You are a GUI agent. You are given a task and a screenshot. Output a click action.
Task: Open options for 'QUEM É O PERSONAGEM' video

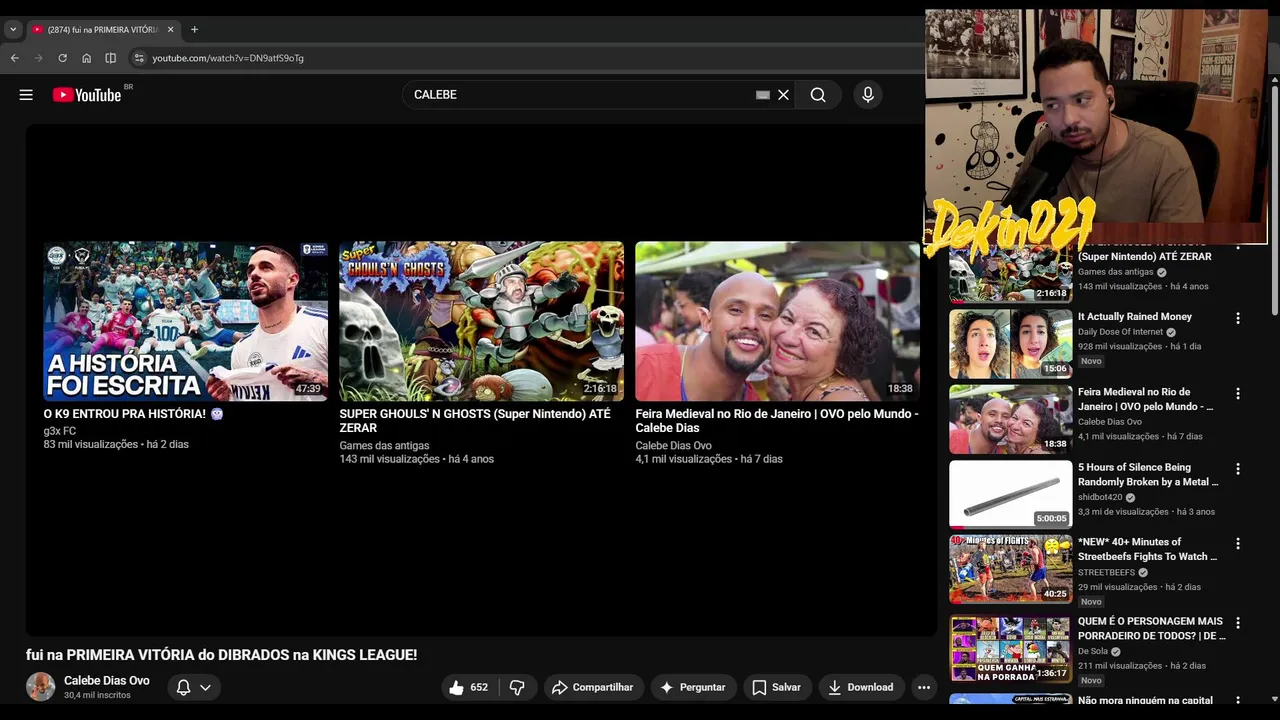1238,622
